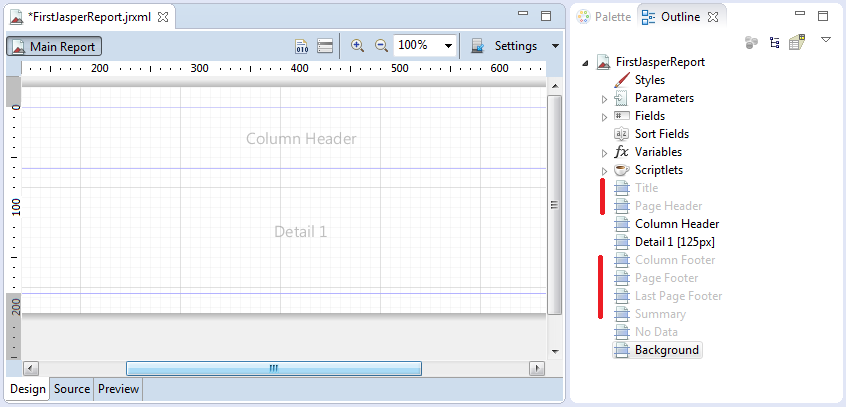Open the Outline view menu triangle
Viewport: 846px width, 407px height.
[x=825, y=39]
